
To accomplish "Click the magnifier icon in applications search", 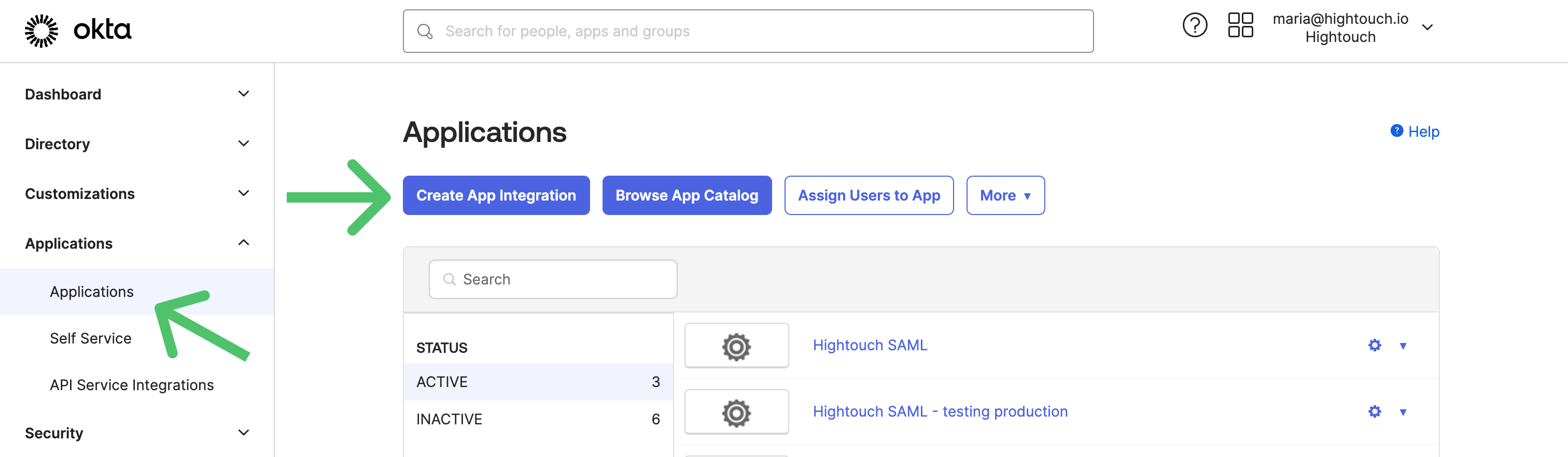I will pos(449,279).
